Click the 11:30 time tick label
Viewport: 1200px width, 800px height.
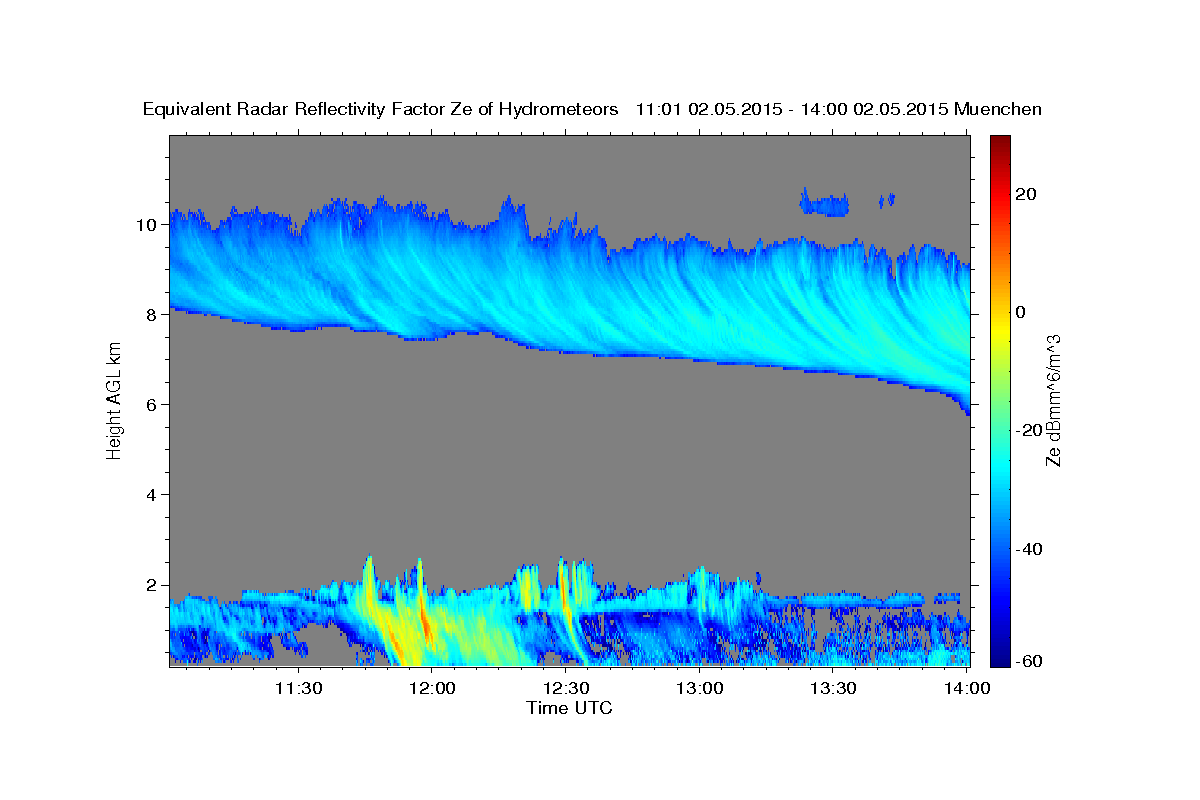point(299,688)
